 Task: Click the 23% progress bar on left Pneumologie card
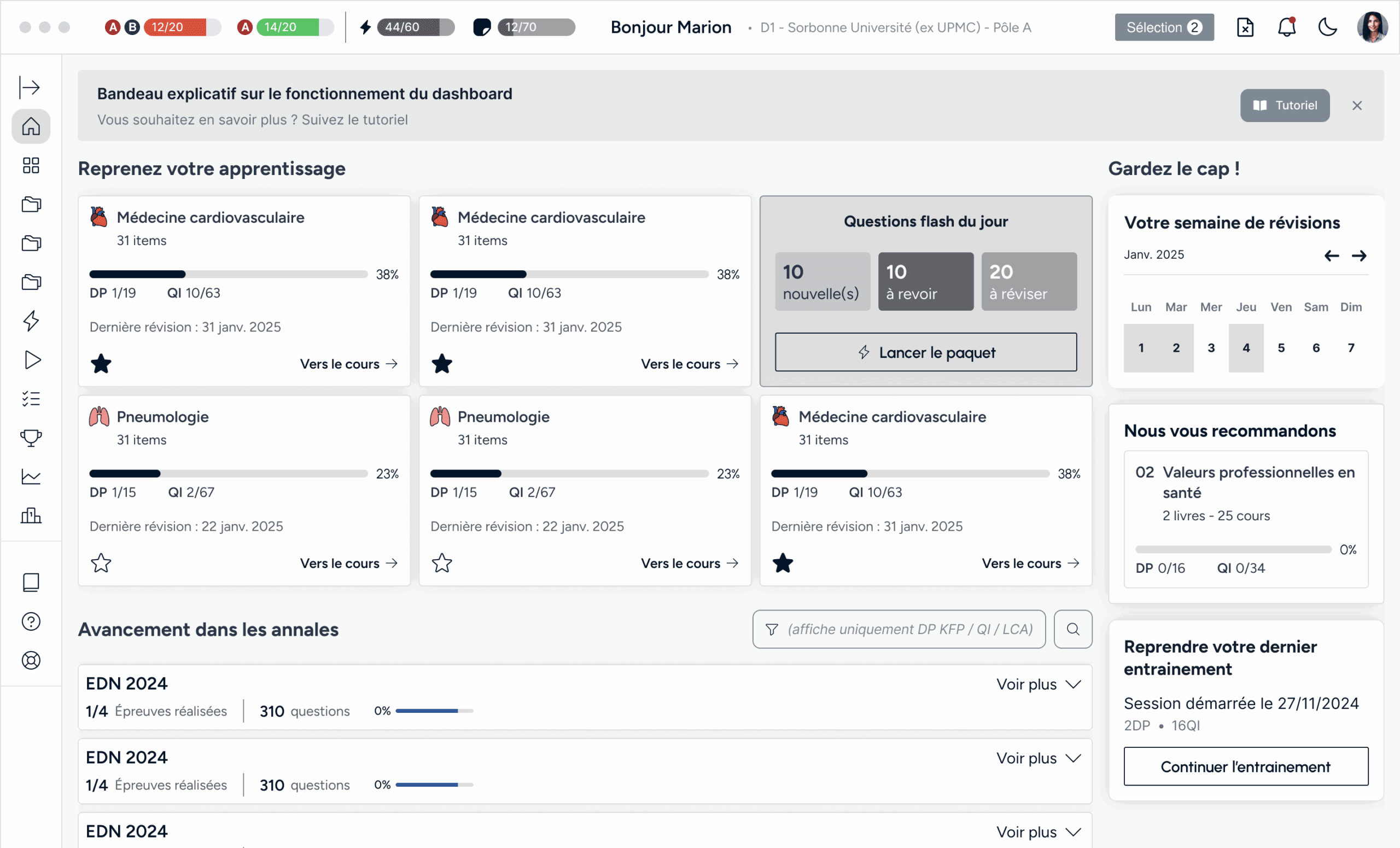pos(229,474)
